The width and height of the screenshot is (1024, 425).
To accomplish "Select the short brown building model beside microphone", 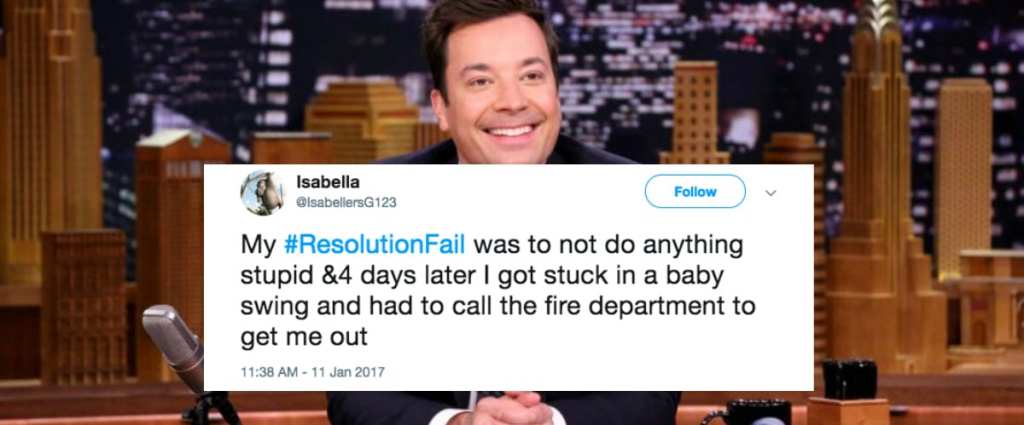I will (x=84, y=307).
